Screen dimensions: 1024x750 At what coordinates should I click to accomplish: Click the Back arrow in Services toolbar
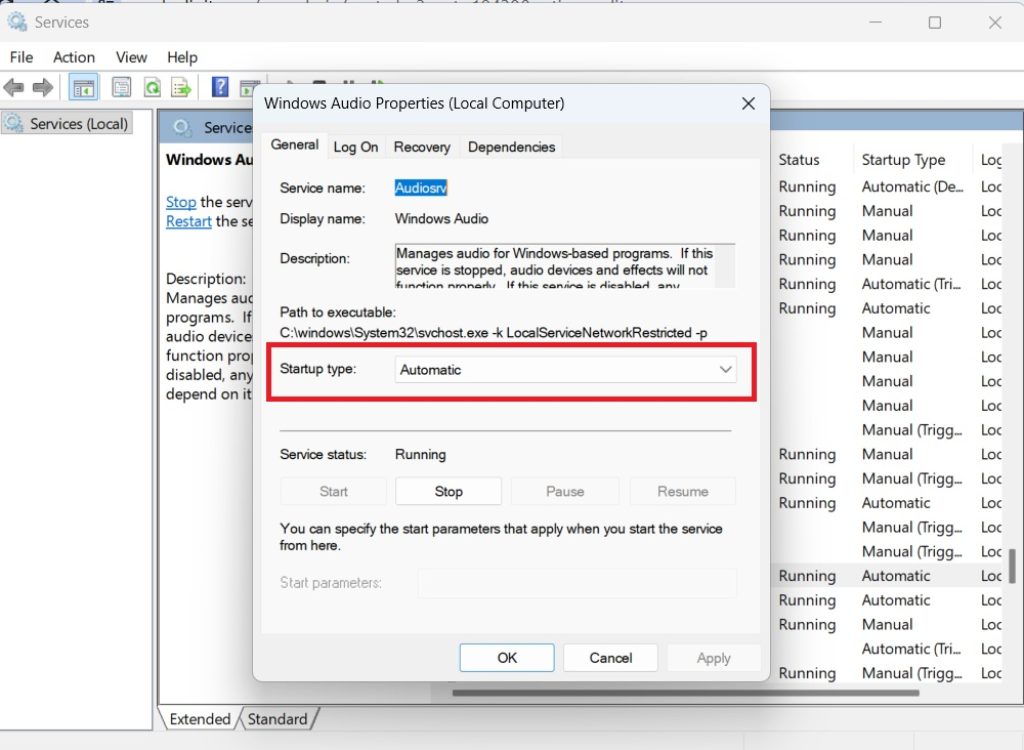coord(14,87)
